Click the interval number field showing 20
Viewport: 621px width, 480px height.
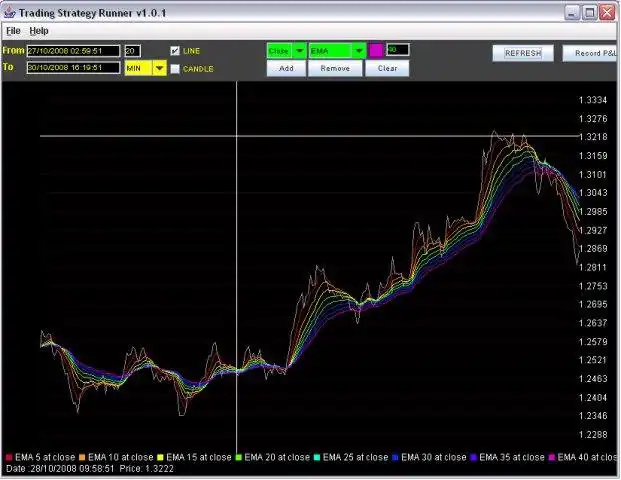(132, 51)
